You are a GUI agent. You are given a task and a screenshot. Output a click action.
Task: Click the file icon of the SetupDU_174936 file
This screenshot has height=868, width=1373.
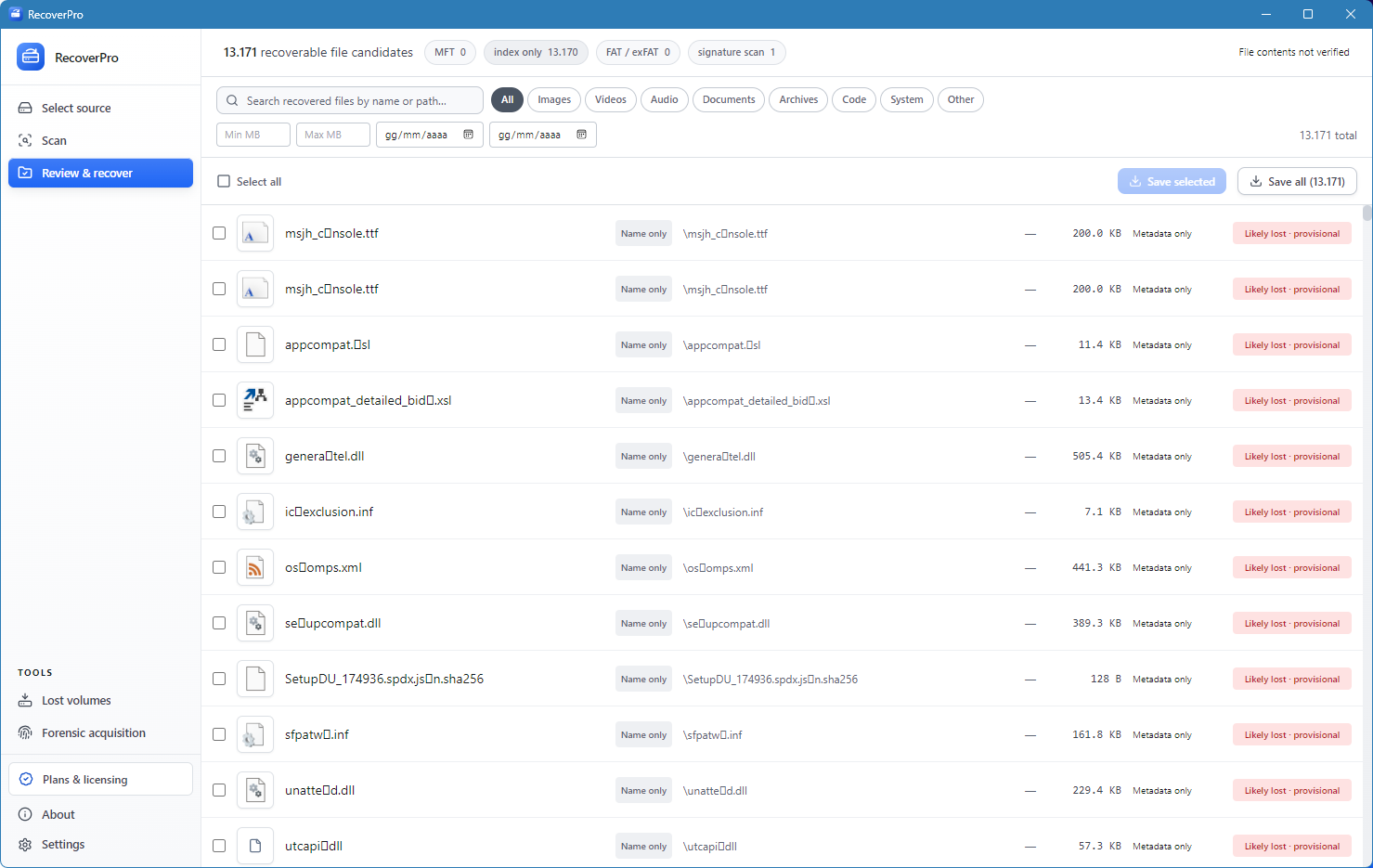[x=255, y=679]
